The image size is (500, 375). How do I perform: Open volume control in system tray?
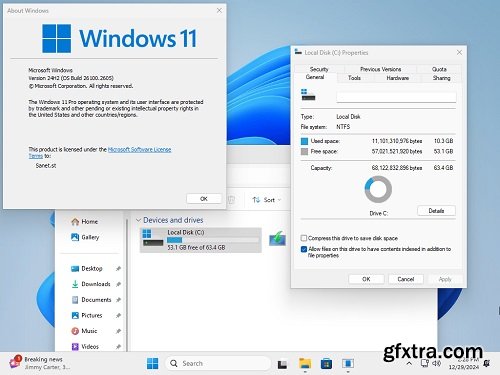pyautogui.click(x=437, y=363)
